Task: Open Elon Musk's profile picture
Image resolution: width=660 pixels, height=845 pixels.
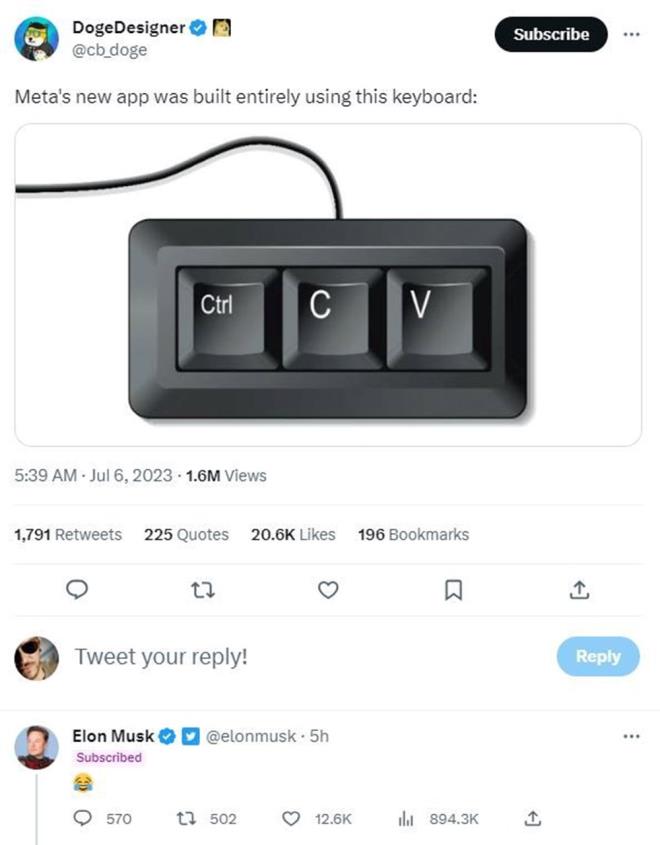Action: (x=36, y=747)
